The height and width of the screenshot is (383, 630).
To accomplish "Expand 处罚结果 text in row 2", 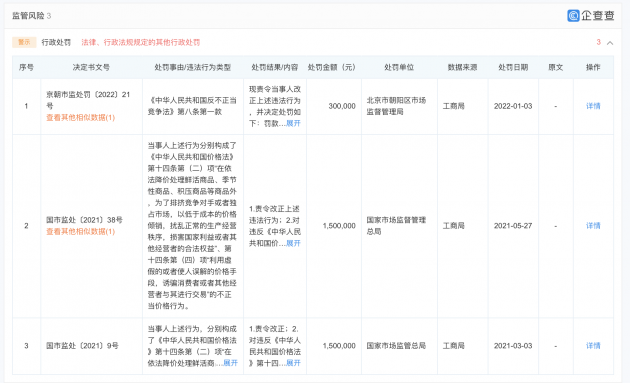I will (293, 243).
